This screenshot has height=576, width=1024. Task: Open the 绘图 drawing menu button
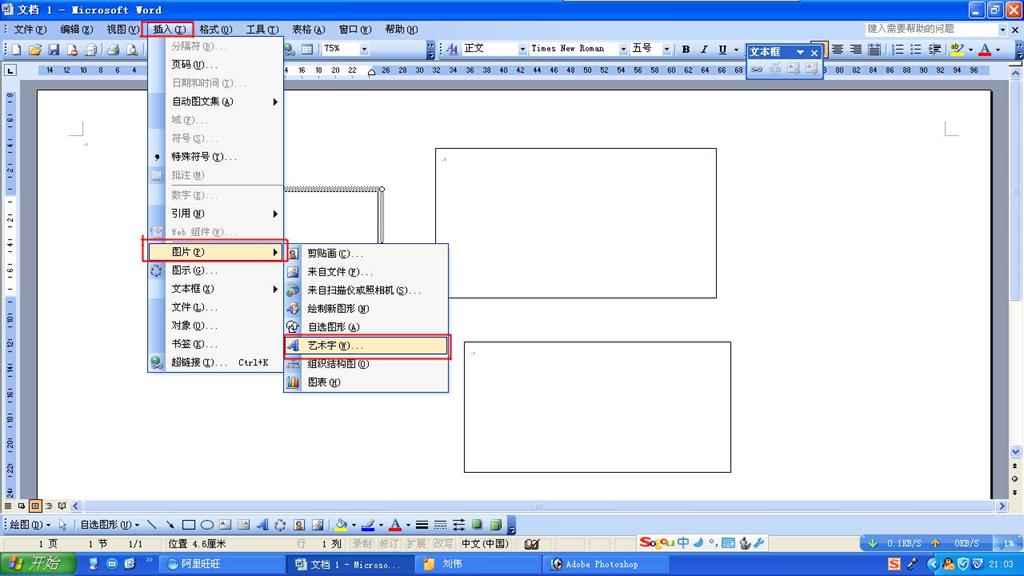28,525
